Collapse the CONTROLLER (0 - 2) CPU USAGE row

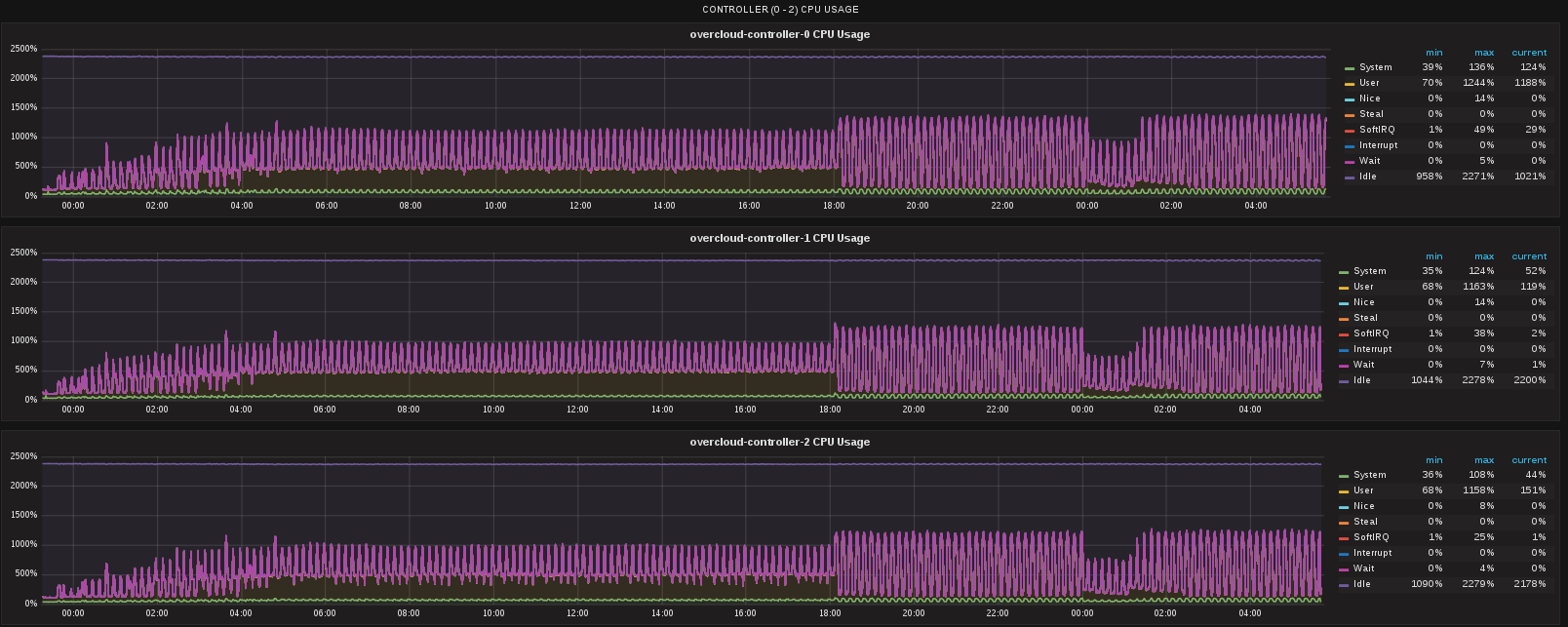780,10
